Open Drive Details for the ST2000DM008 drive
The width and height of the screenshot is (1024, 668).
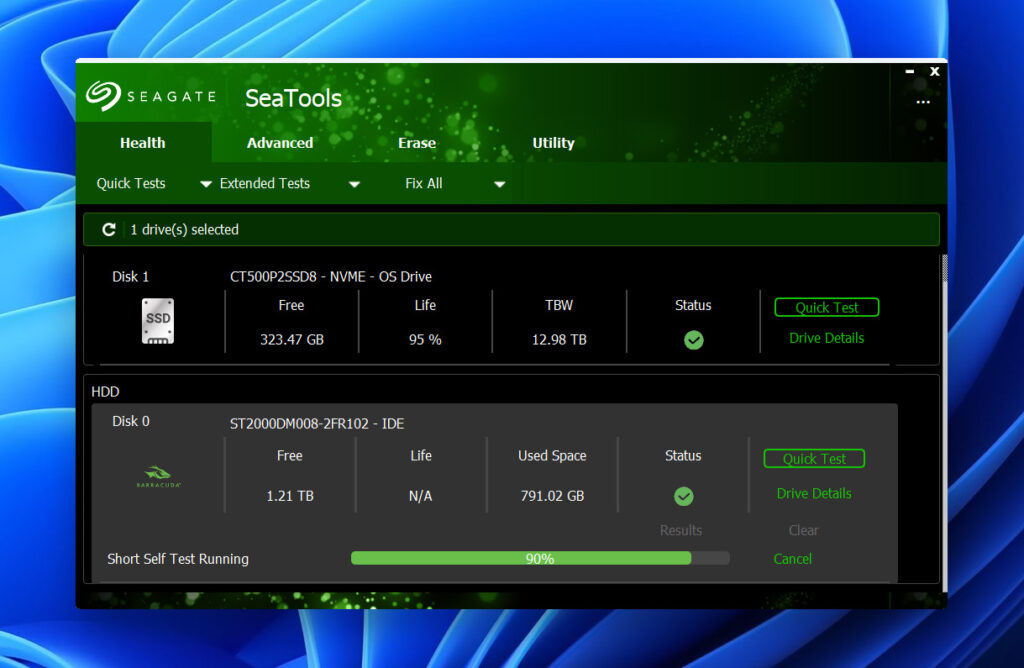[x=813, y=493]
